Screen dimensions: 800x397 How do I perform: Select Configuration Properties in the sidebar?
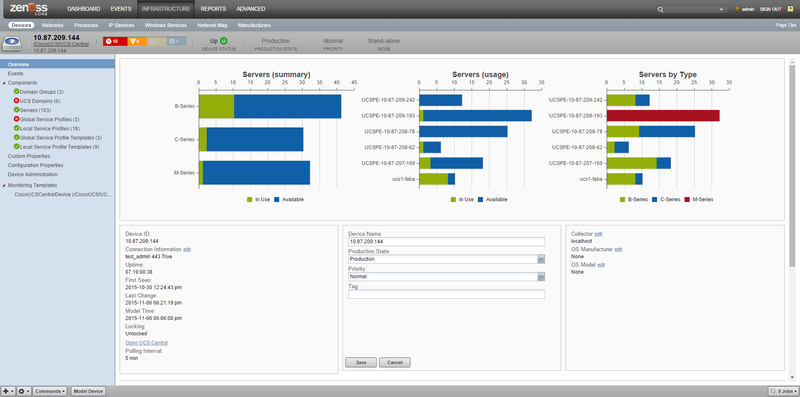(35, 165)
